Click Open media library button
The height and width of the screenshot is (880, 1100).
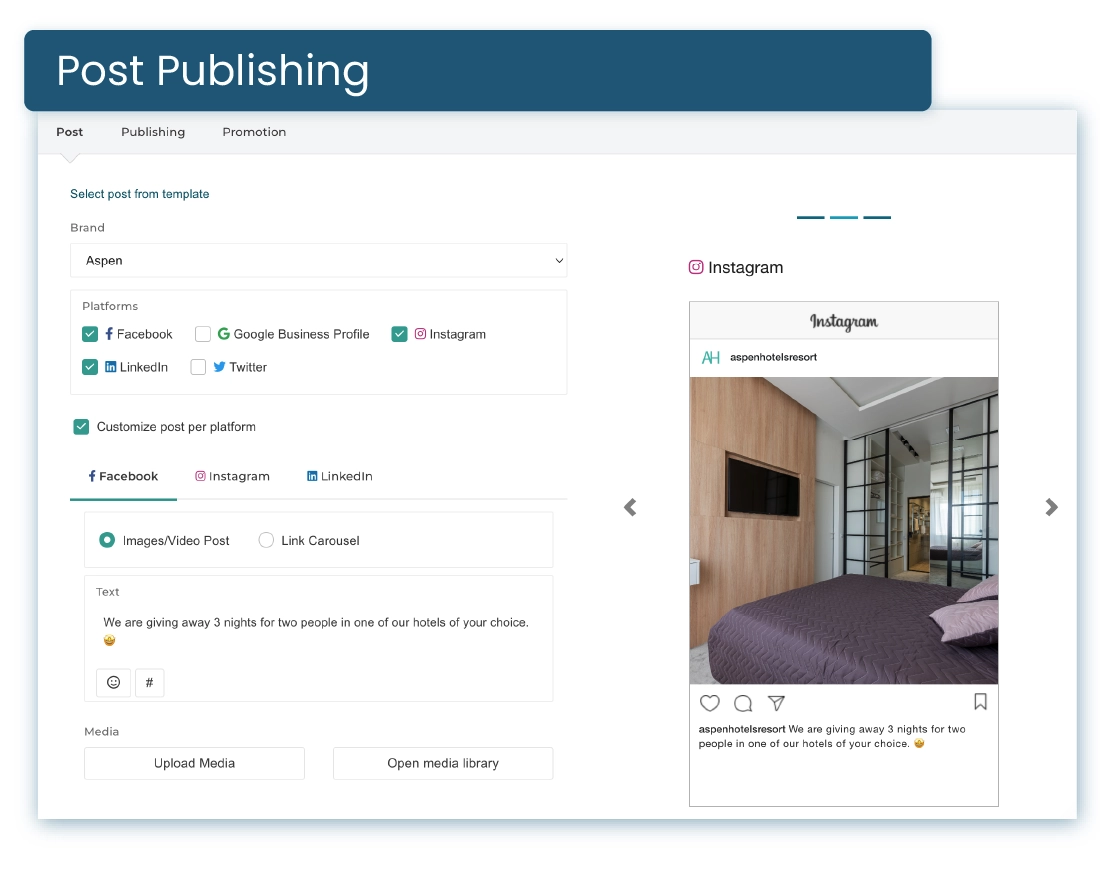coord(443,763)
